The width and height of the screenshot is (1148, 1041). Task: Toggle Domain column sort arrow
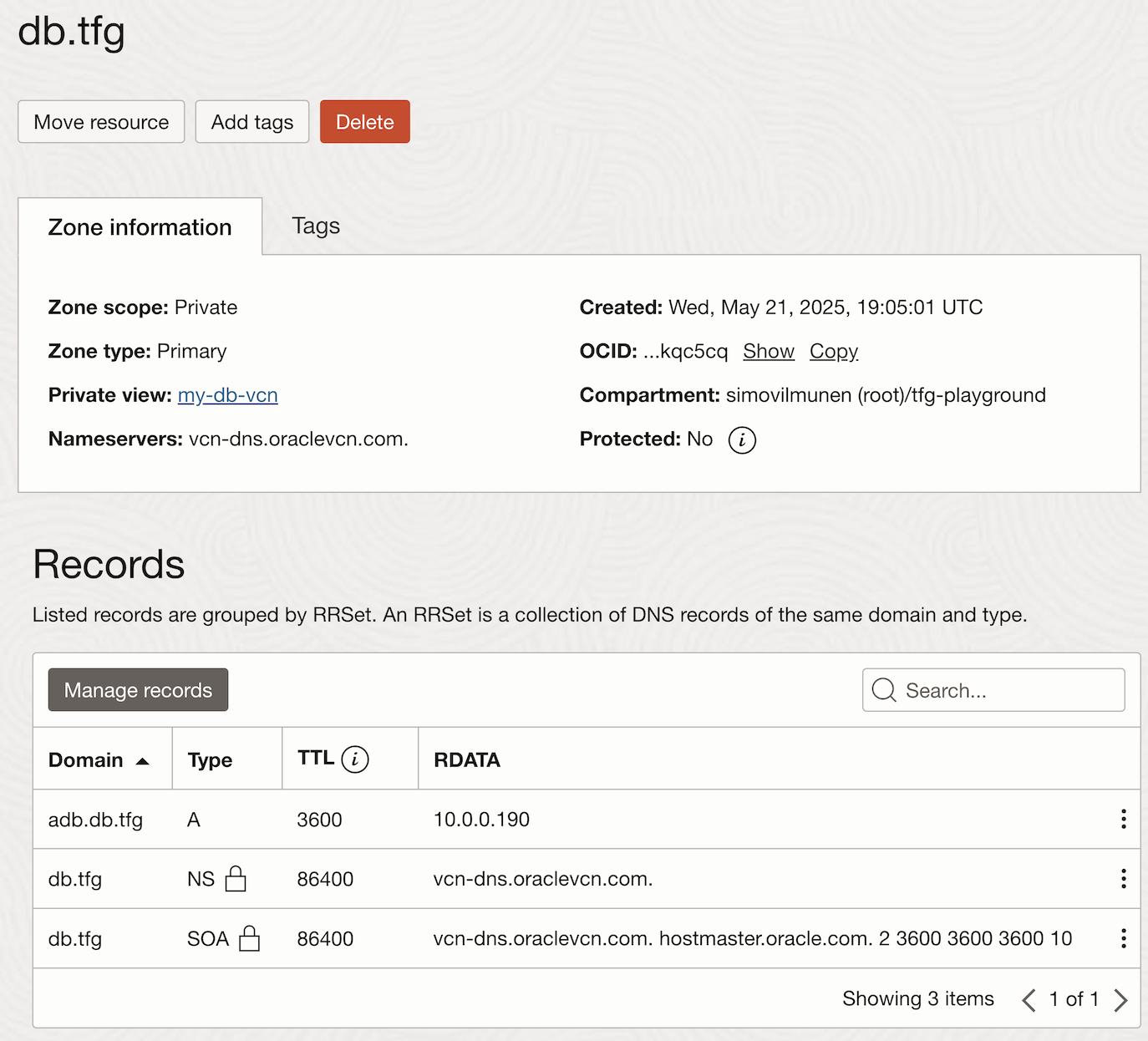tap(143, 761)
